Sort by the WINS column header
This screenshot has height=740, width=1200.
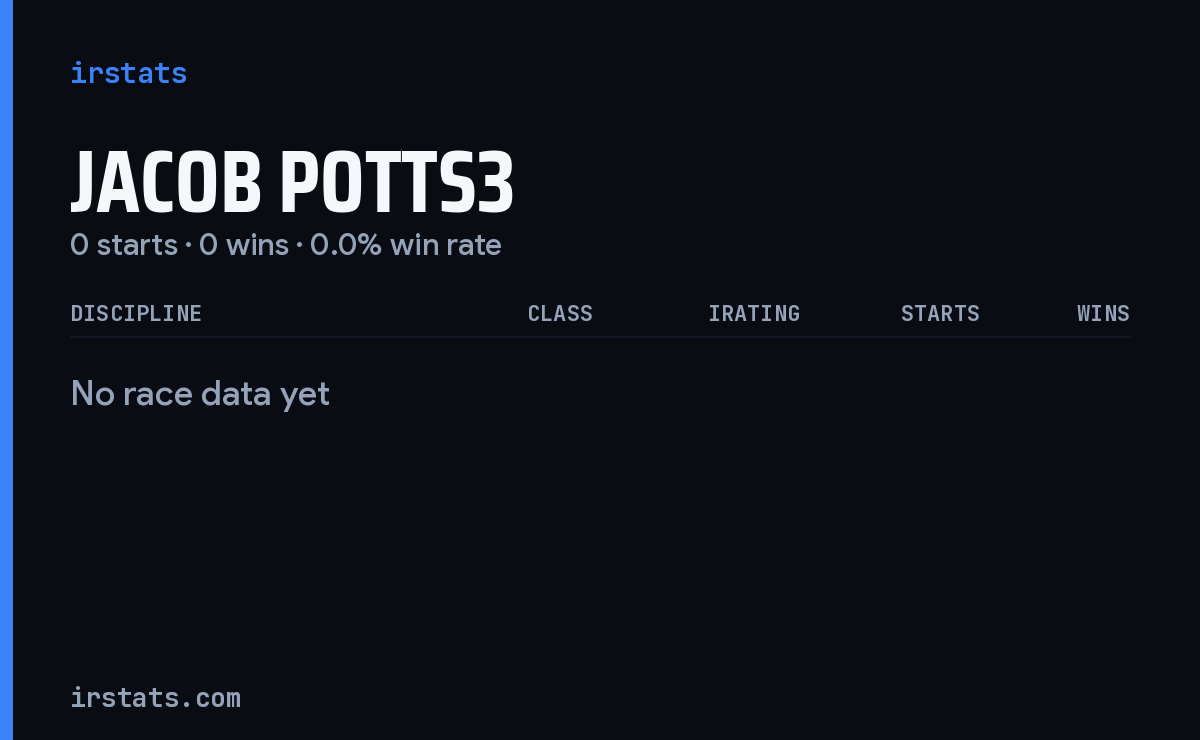point(1103,313)
